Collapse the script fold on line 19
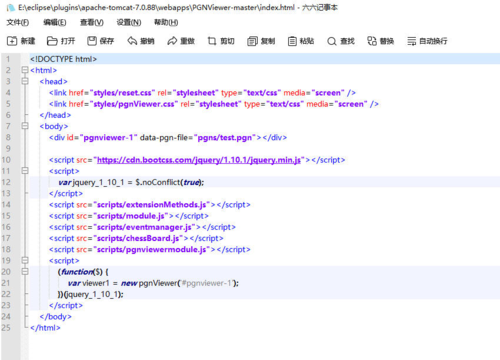 pyautogui.click(x=25, y=260)
